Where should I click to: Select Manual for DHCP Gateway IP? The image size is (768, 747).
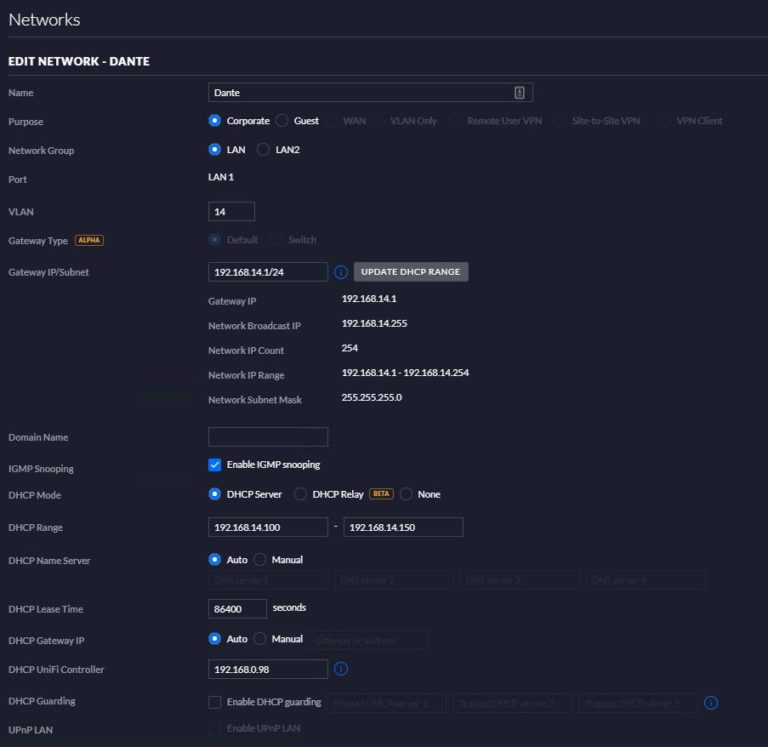tap(260, 639)
